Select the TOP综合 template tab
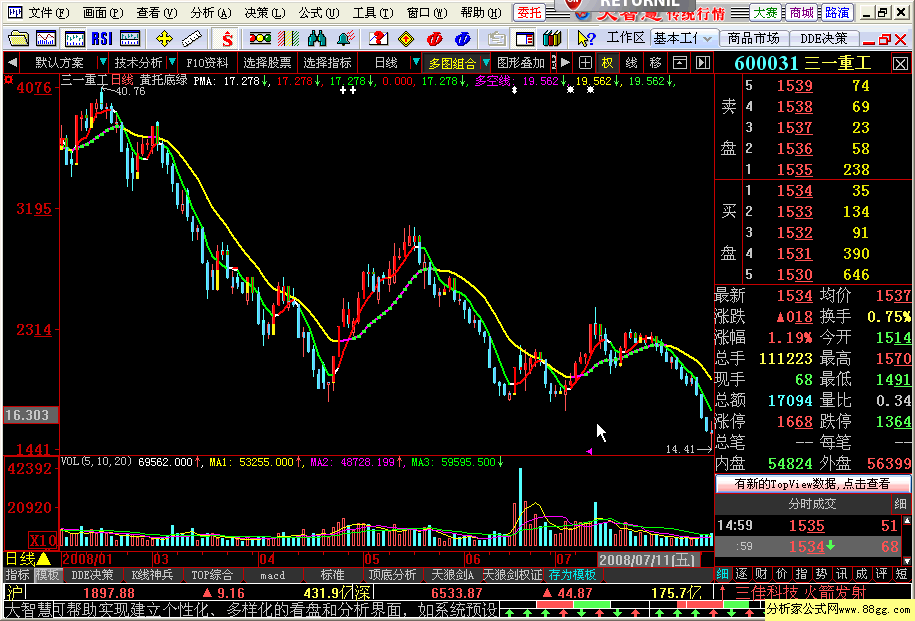Screen dimensions: 915x621 212,575
